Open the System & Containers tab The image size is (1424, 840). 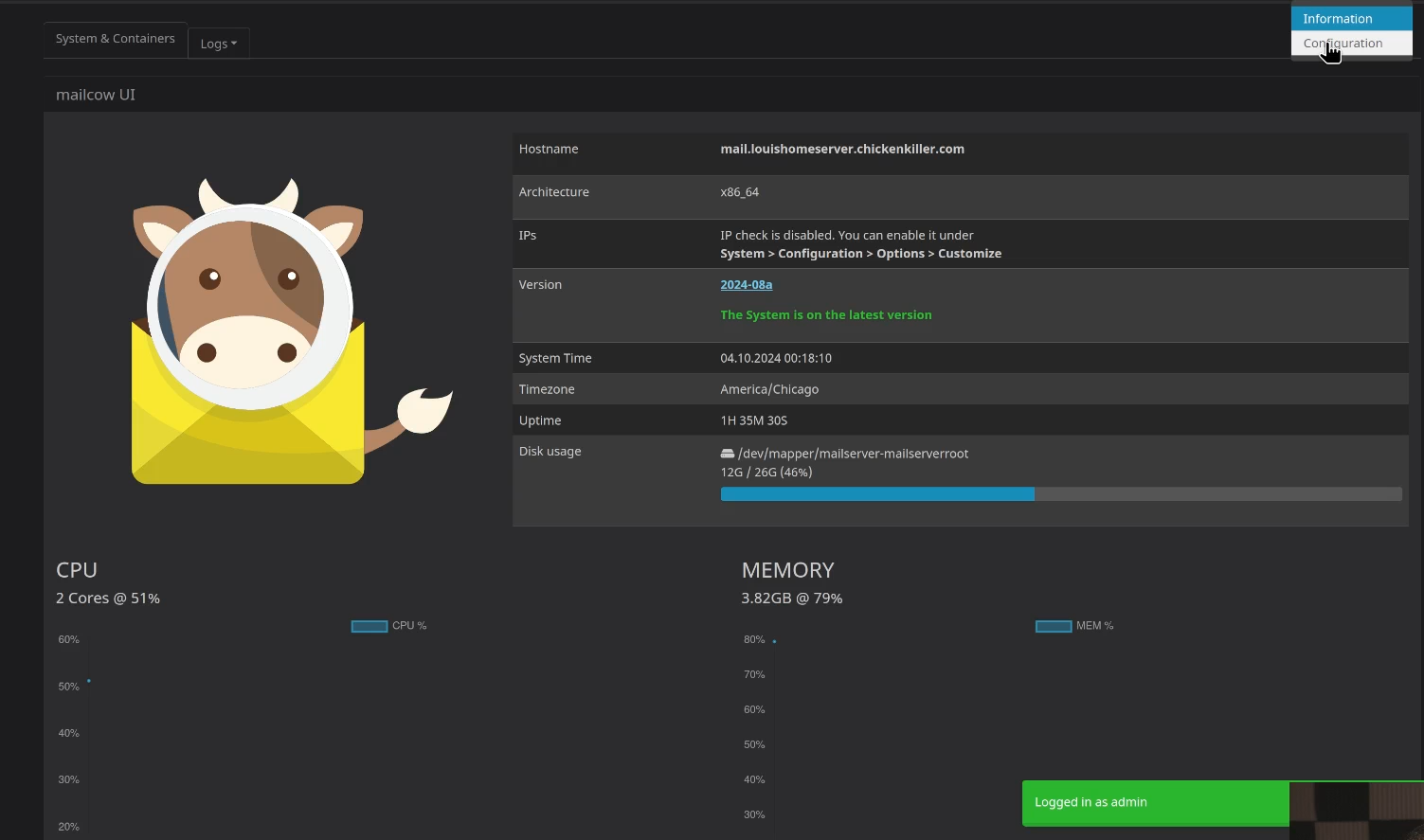(x=115, y=39)
